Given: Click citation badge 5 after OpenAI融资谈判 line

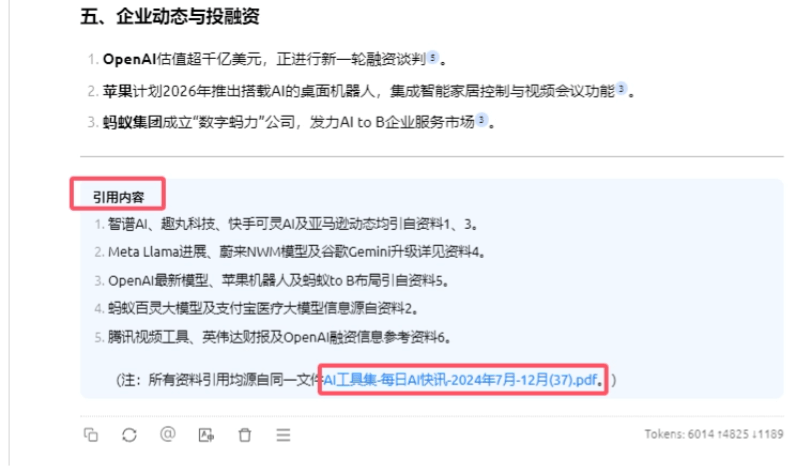Looking at the screenshot, I should pyautogui.click(x=433, y=57).
